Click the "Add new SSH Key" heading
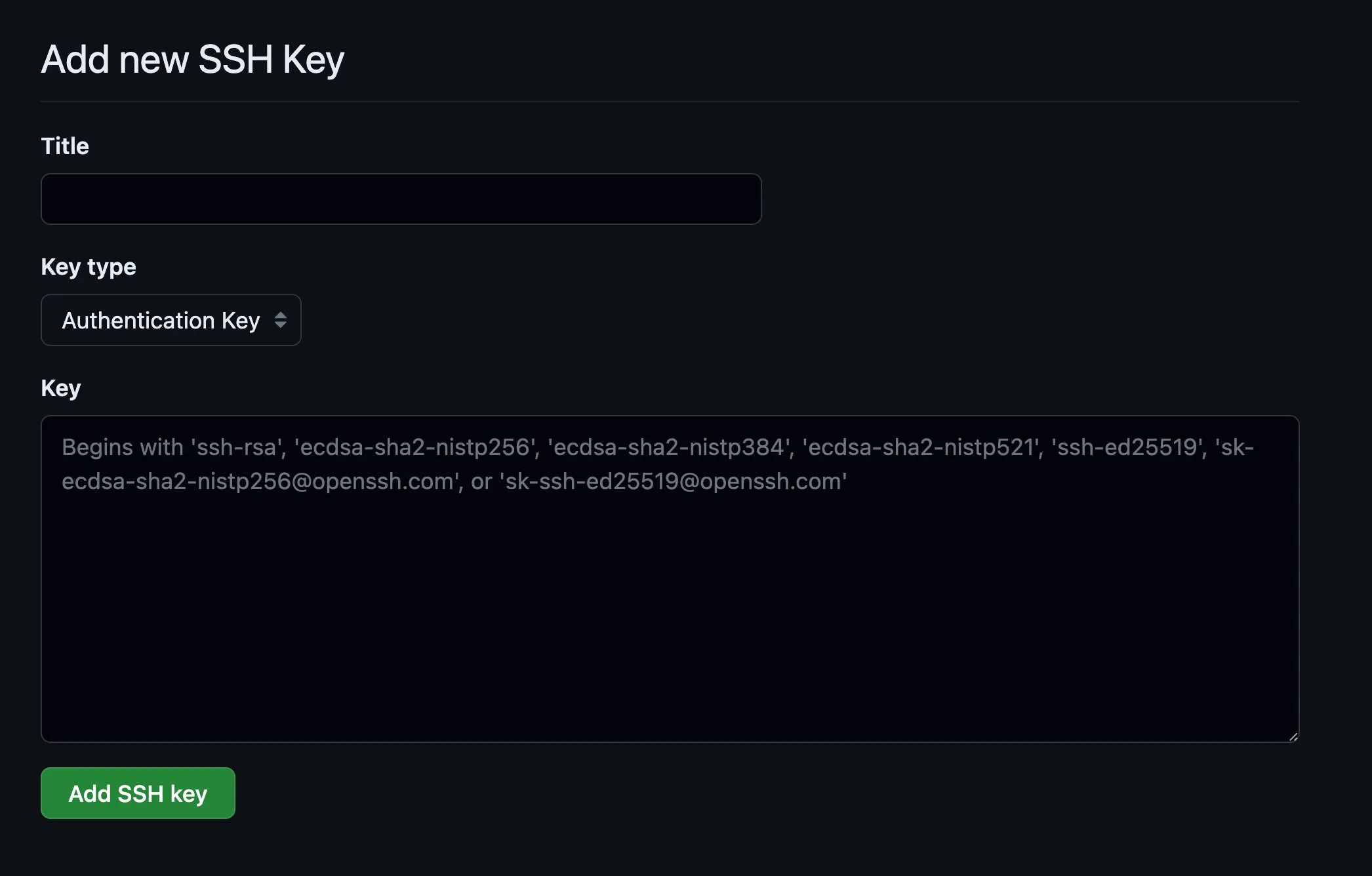 tap(193, 60)
